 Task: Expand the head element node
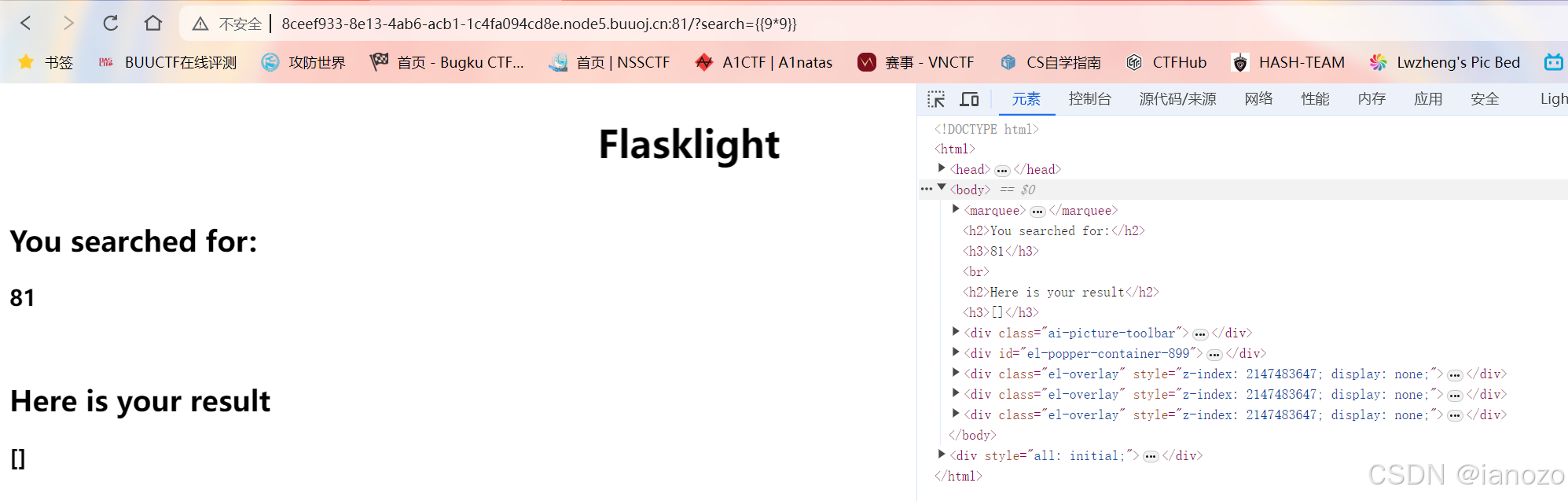pos(942,168)
